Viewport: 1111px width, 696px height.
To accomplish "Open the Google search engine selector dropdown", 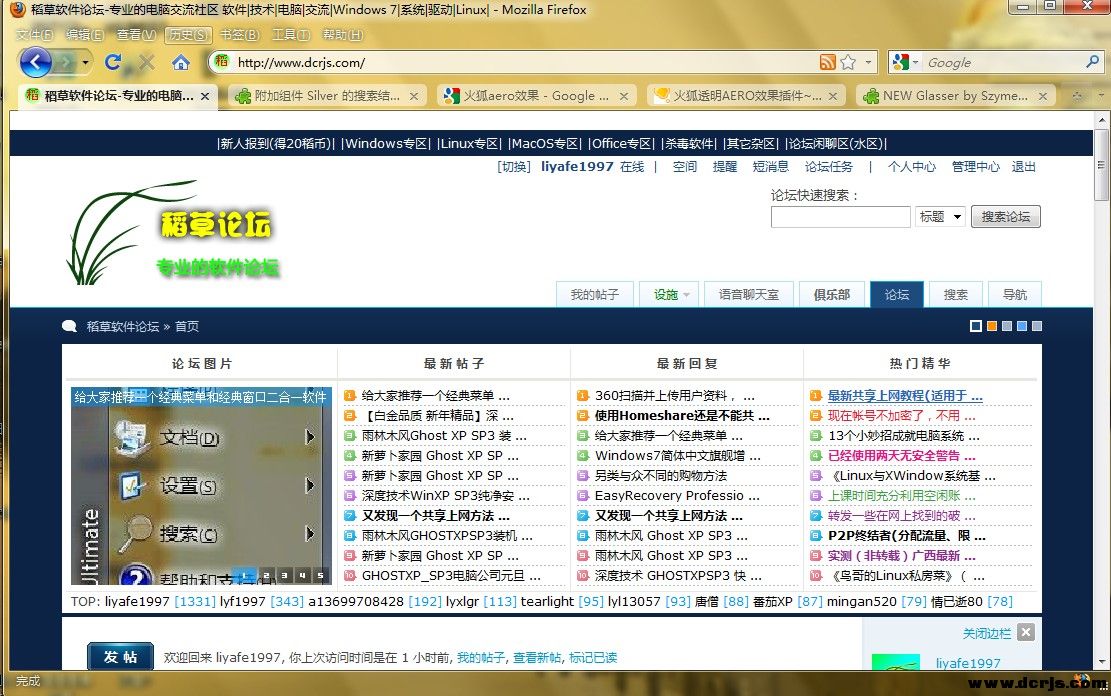I will (x=905, y=62).
